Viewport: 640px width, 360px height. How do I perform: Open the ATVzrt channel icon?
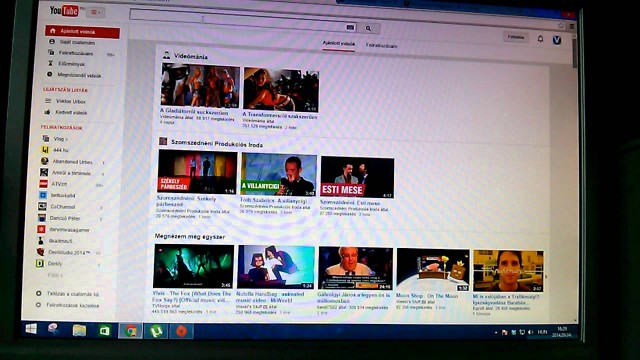pos(43,184)
